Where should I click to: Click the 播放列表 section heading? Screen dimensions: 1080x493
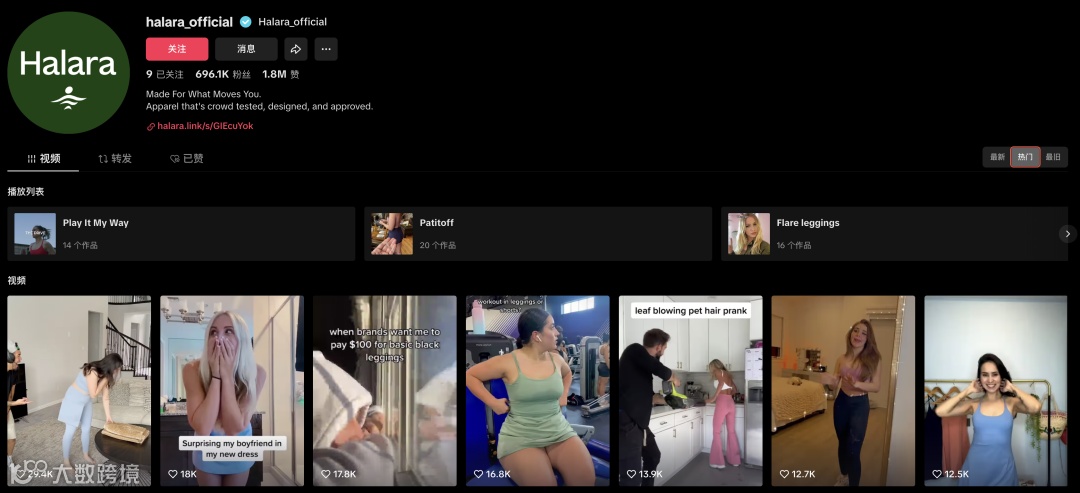click(25, 191)
